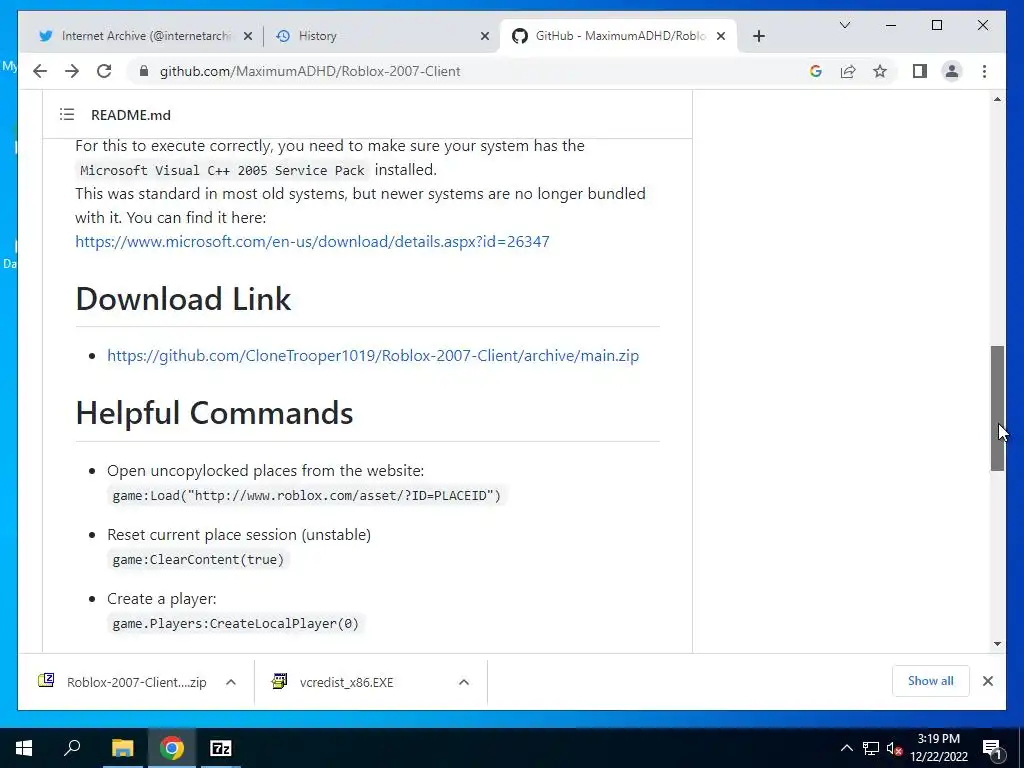Click the Download Link heading
This screenshot has width=1024, height=768.
[x=183, y=299]
